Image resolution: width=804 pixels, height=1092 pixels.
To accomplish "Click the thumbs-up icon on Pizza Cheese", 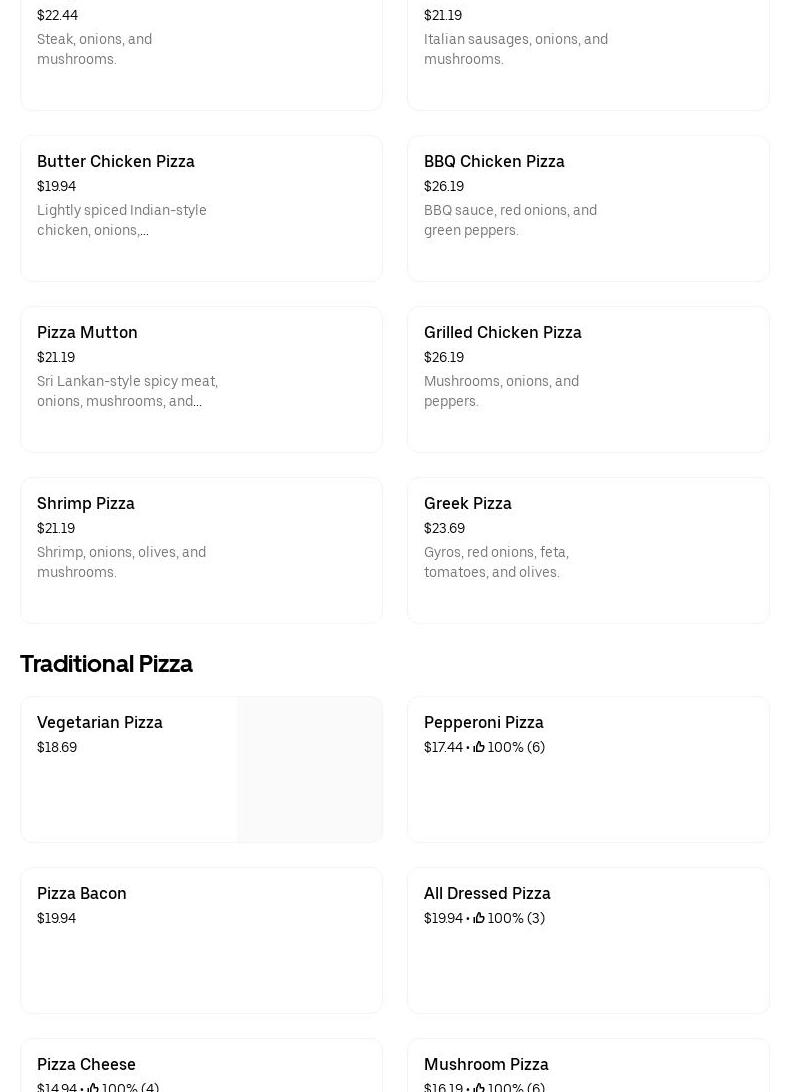I will (x=93, y=1087).
